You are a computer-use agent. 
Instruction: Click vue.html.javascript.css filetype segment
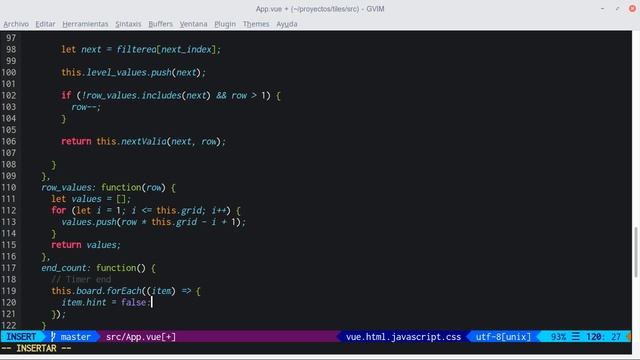click(x=403, y=337)
